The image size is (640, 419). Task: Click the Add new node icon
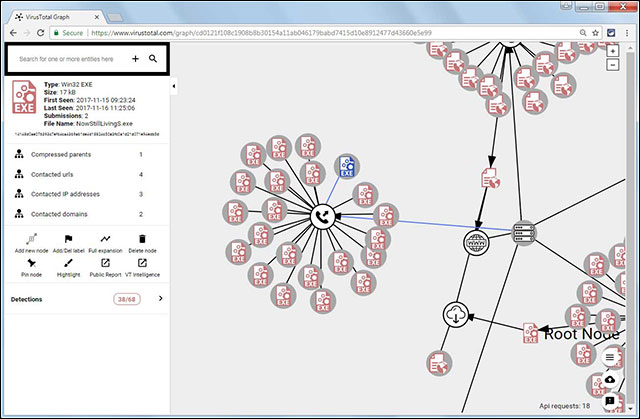point(31,239)
